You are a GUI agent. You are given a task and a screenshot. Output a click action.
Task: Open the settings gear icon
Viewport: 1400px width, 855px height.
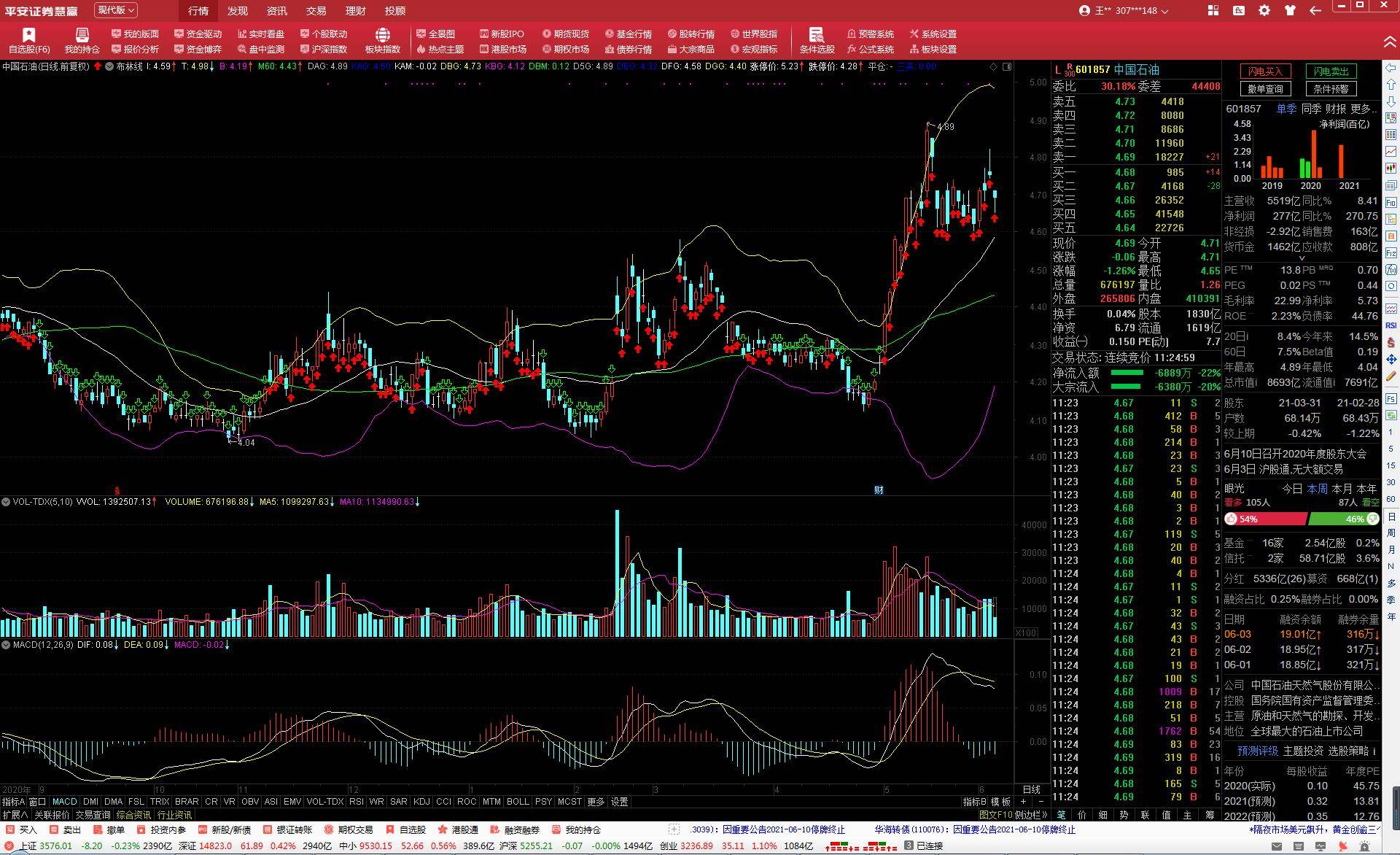1264,10
